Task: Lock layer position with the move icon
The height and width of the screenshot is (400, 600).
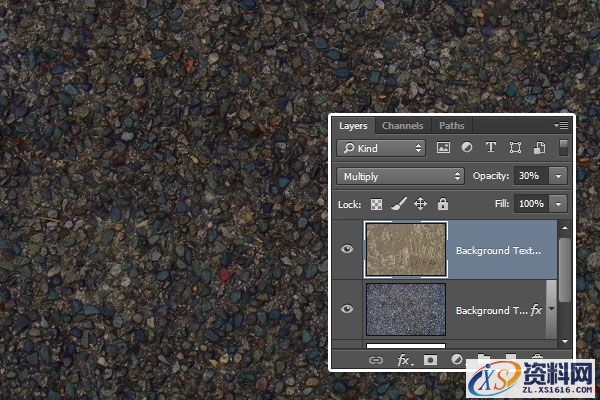Action: coord(420,203)
